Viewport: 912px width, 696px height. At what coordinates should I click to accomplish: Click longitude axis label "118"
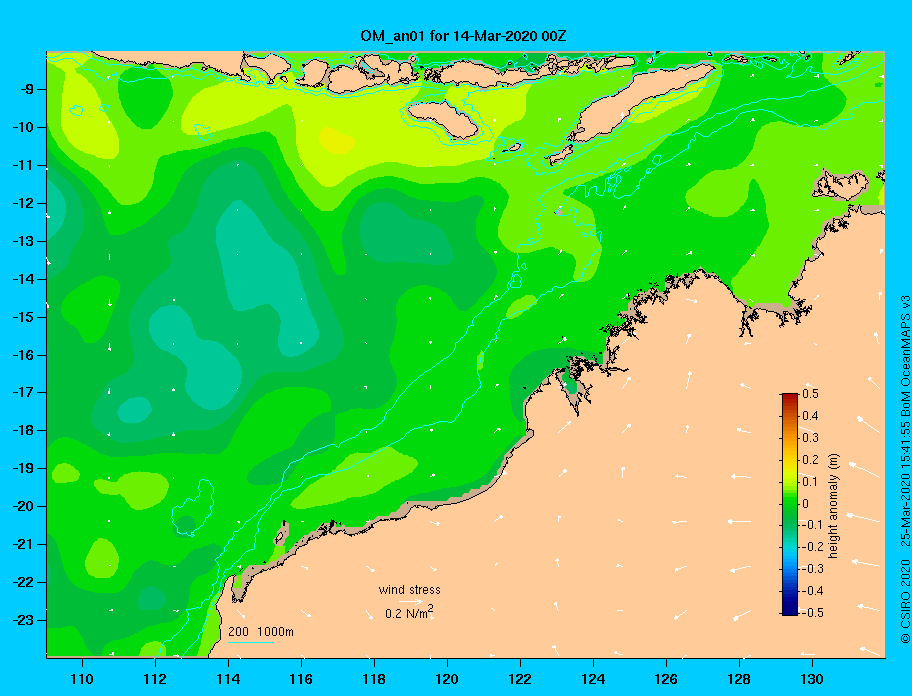pyautogui.click(x=374, y=679)
